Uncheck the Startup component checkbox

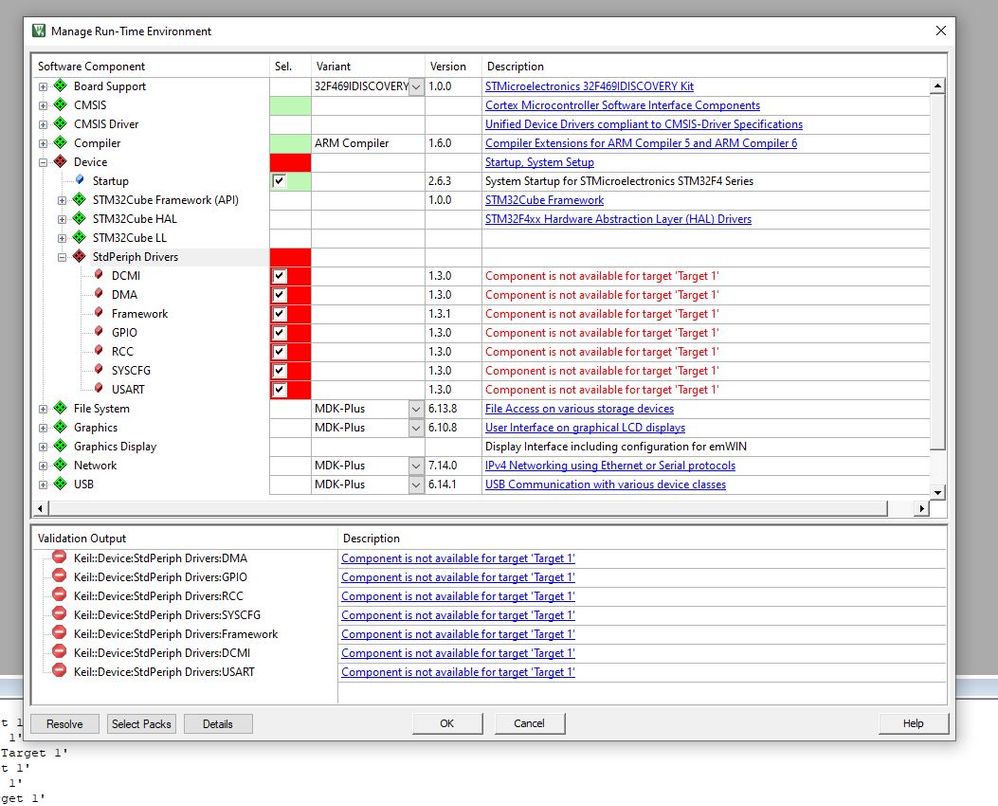point(279,181)
